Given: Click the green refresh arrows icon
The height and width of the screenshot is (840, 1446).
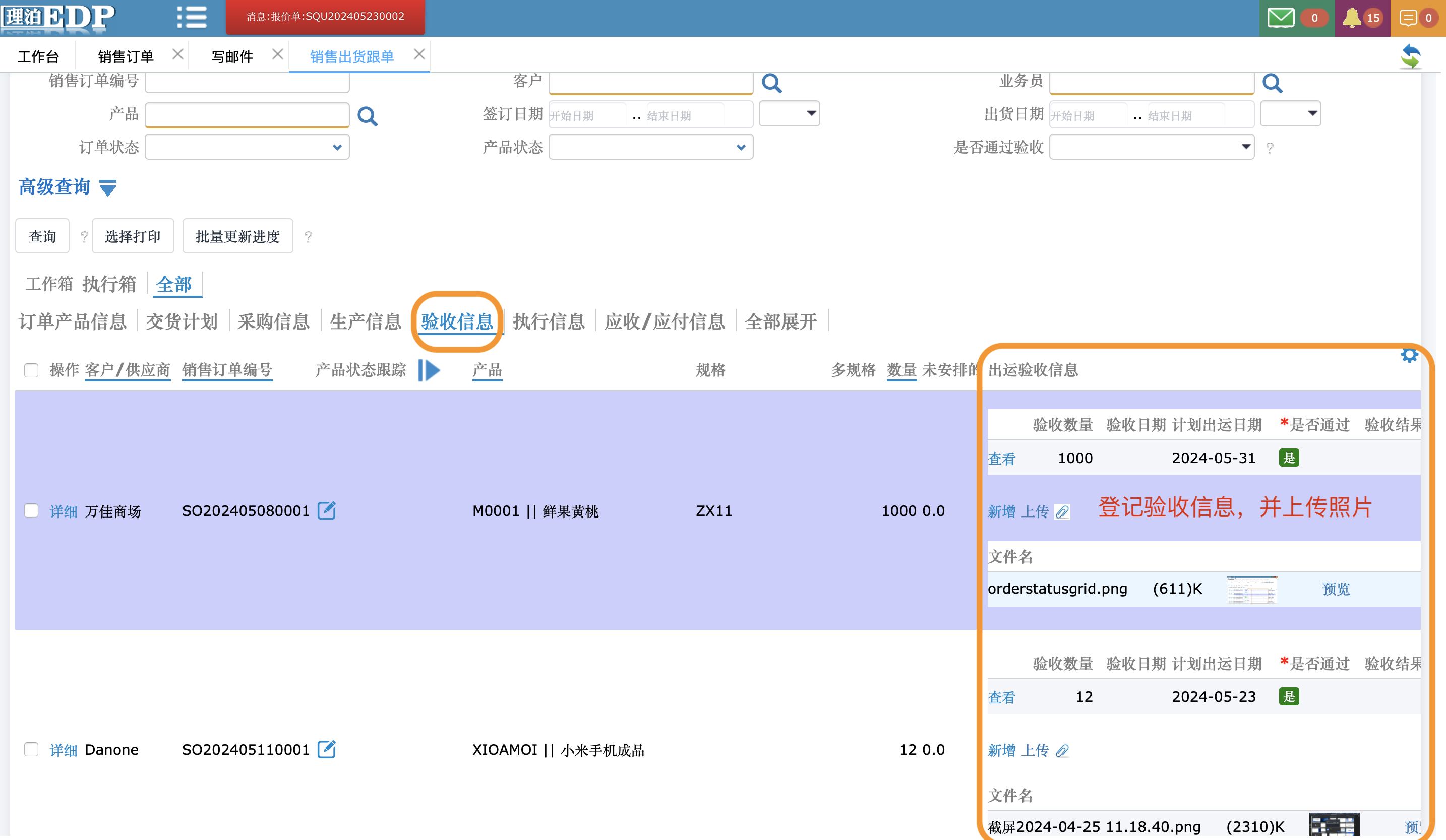Looking at the screenshot, I should click(x=1410, y=56).
